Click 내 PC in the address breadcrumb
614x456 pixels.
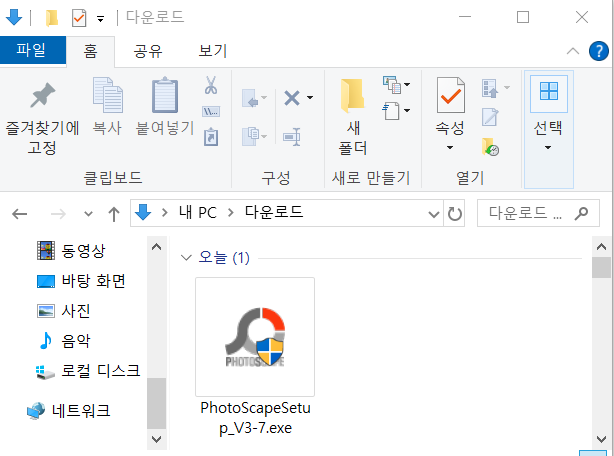coord(197,213)
